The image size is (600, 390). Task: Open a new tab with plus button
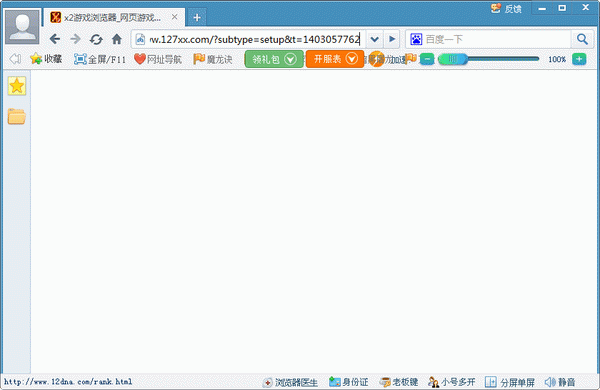point(197,17)
